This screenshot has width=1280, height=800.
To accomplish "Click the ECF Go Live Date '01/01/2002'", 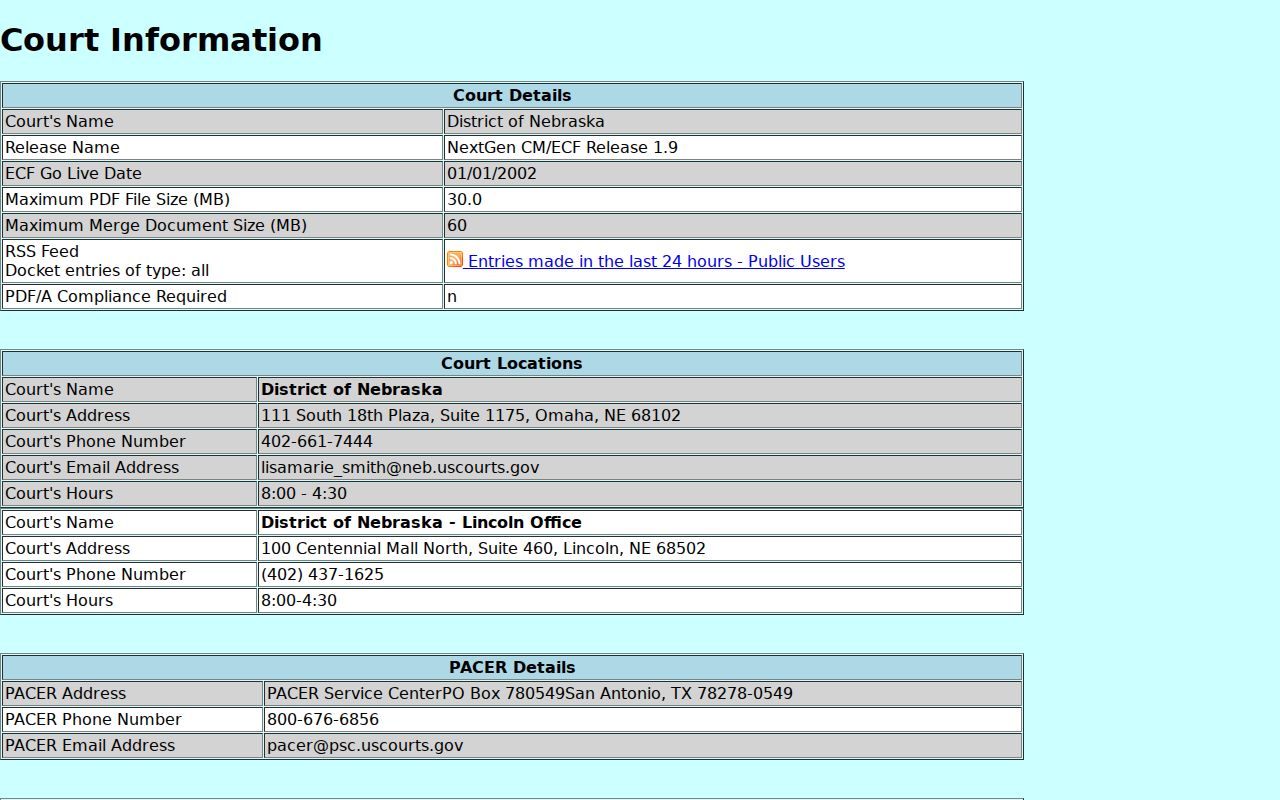I will coord(492,173).
